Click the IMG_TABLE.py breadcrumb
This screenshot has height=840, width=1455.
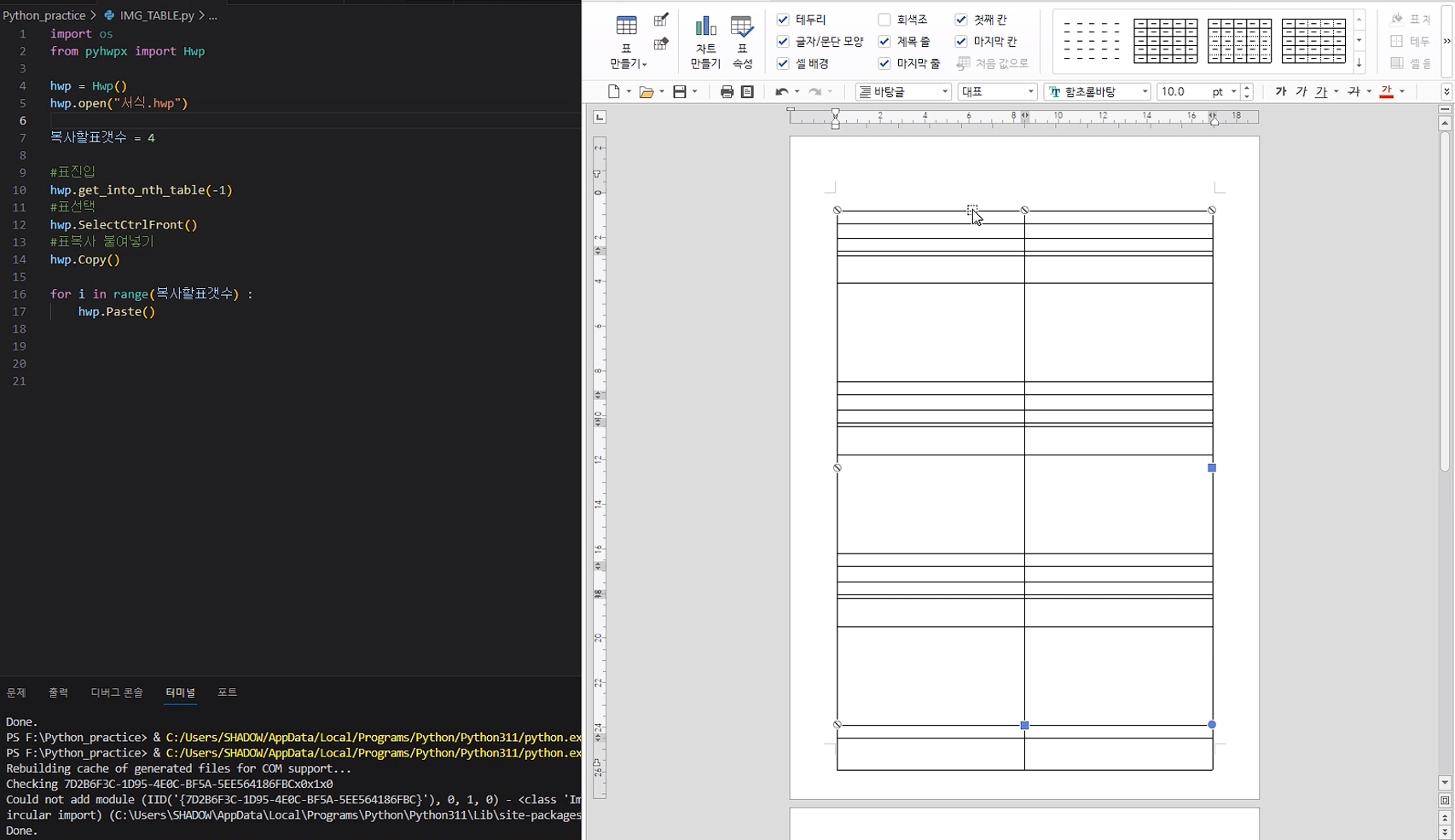point(157,15)
